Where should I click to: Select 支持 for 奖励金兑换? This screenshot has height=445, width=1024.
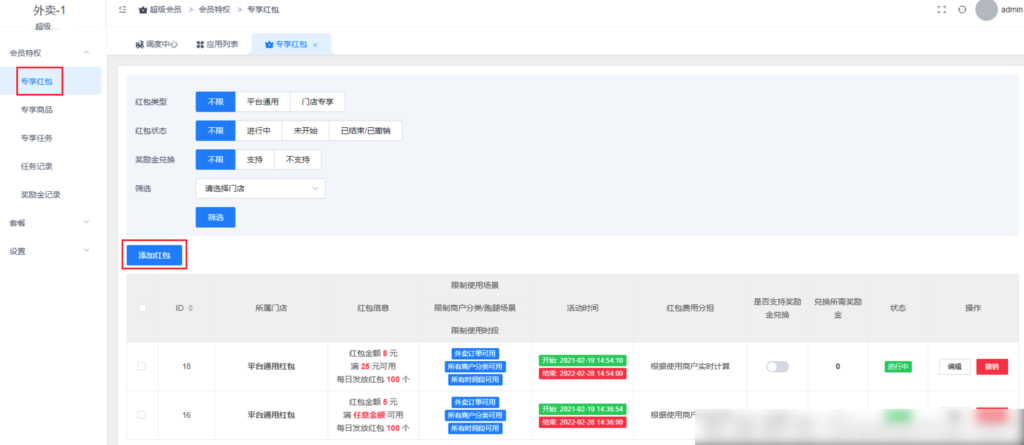255,159
